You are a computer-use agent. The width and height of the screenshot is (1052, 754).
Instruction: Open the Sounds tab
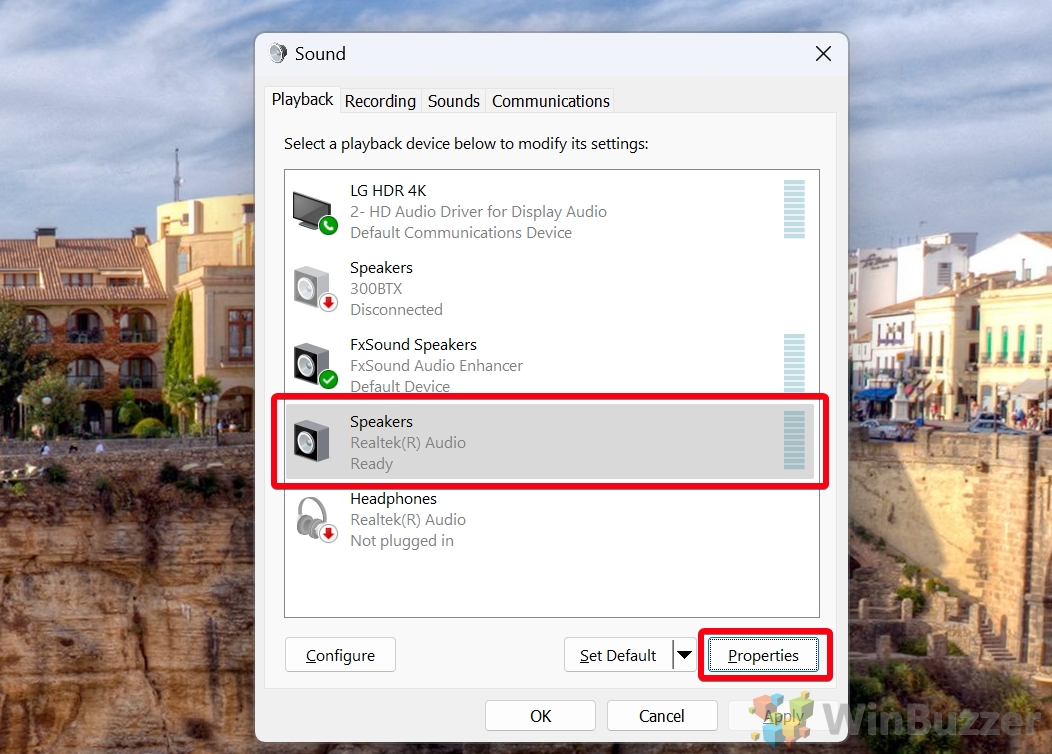[454, 101]
